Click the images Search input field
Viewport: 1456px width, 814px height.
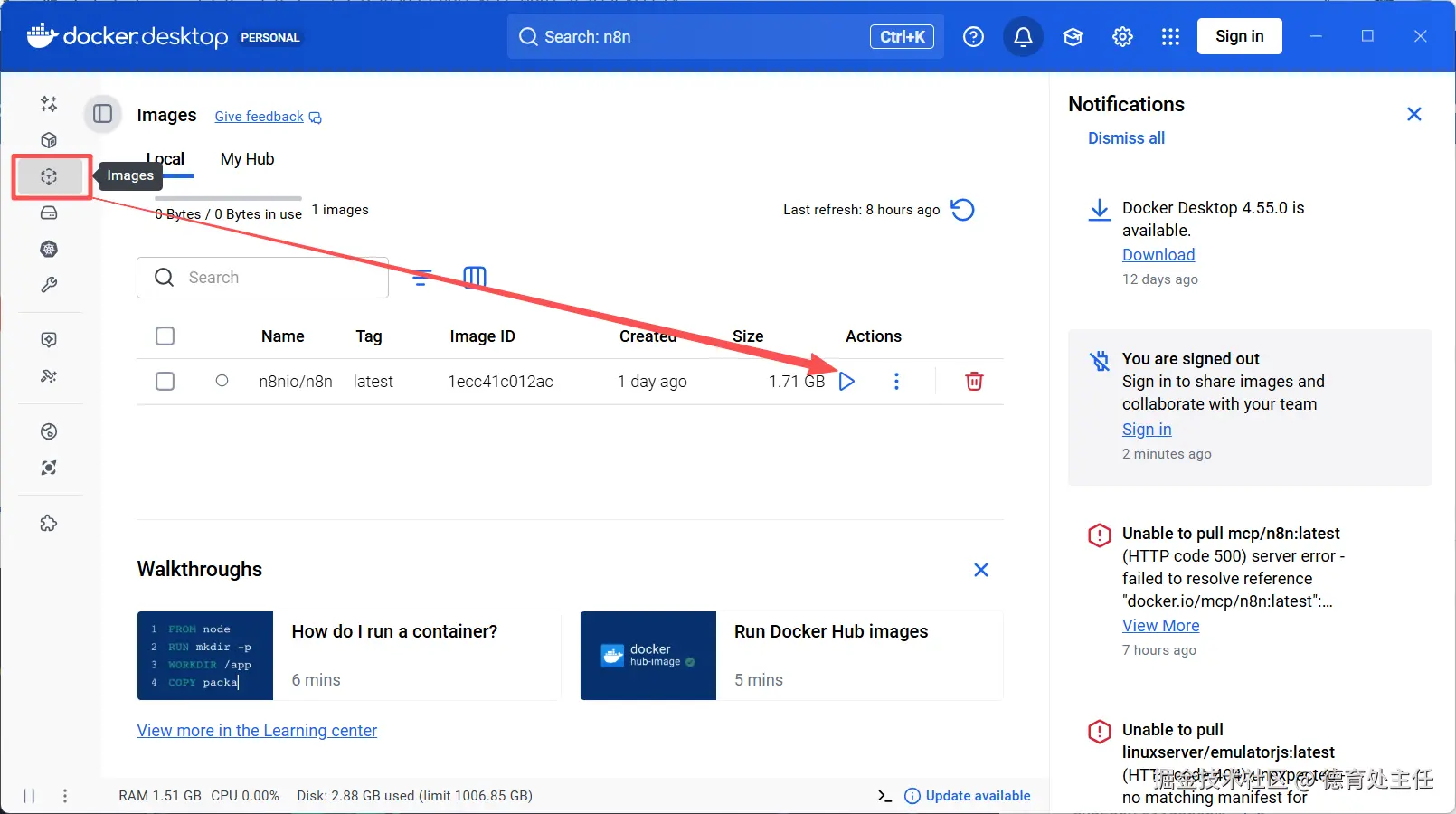click(262, 278)
